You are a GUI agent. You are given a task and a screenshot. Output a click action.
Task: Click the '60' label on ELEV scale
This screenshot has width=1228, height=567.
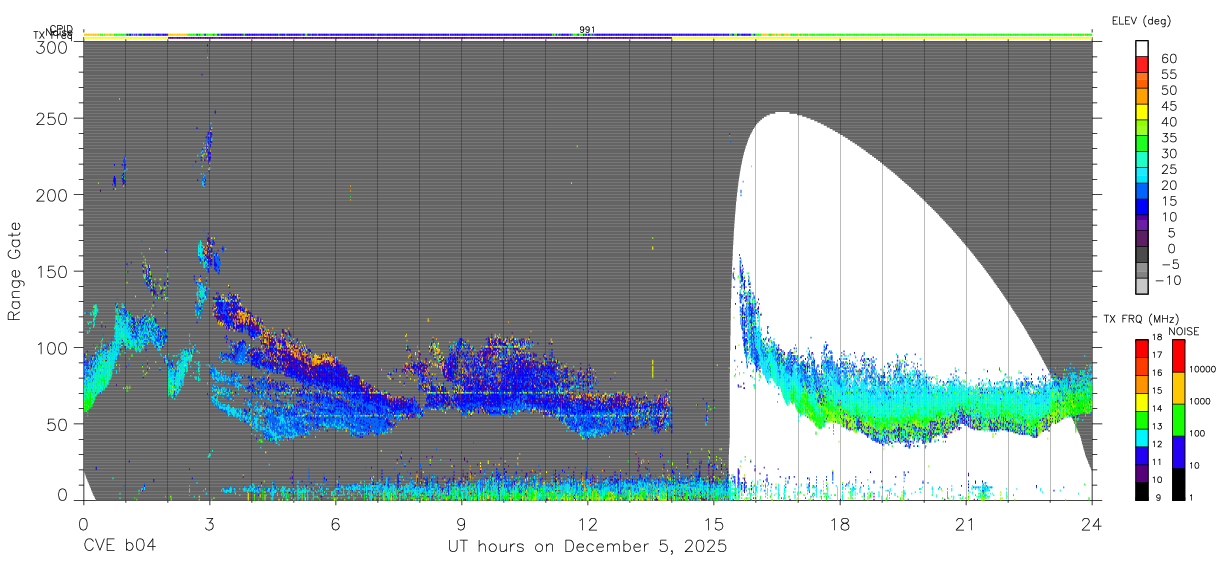[1167, 58]
